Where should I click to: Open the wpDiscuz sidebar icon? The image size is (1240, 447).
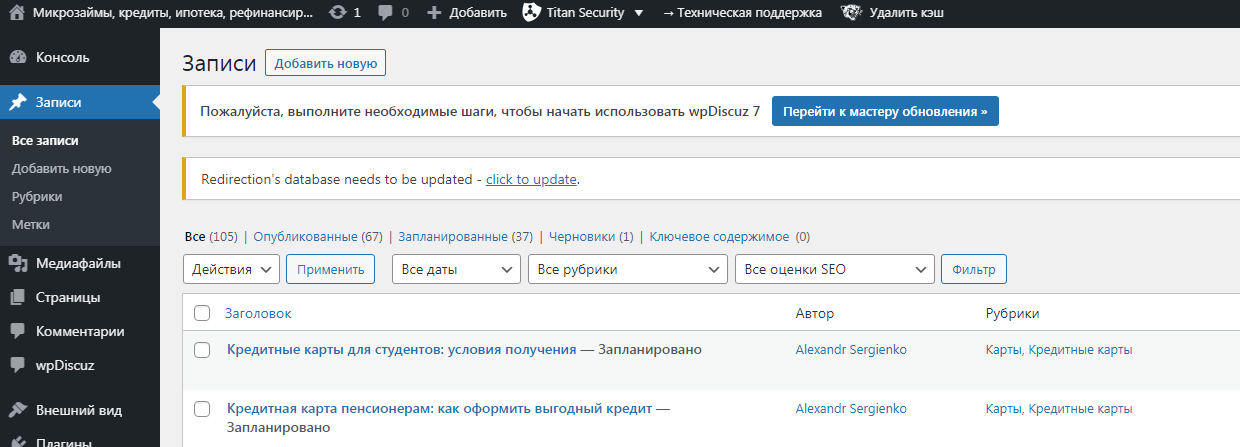tap(17, 365)
